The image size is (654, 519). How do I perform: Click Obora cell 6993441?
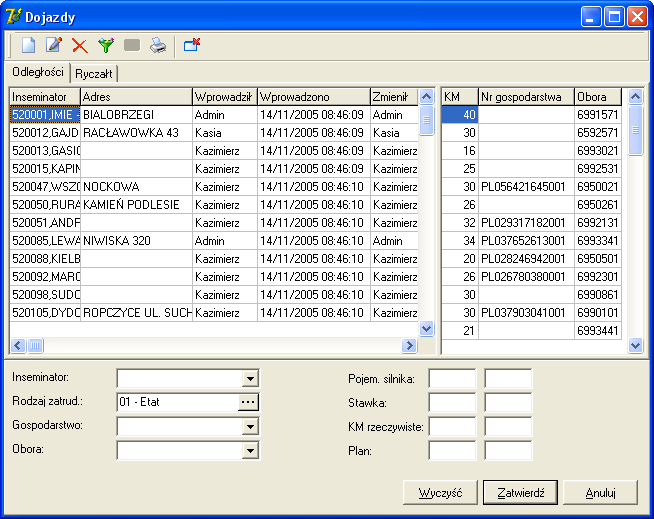pos(598,330)
